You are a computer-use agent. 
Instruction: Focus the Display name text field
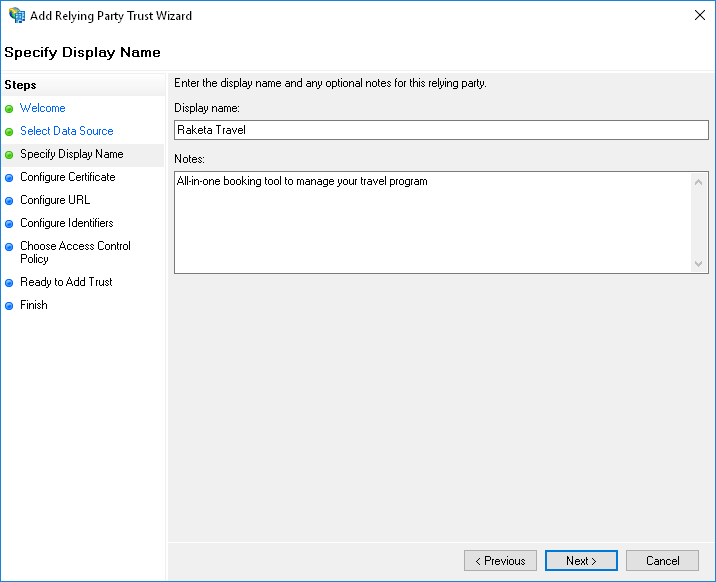point(440,130)
